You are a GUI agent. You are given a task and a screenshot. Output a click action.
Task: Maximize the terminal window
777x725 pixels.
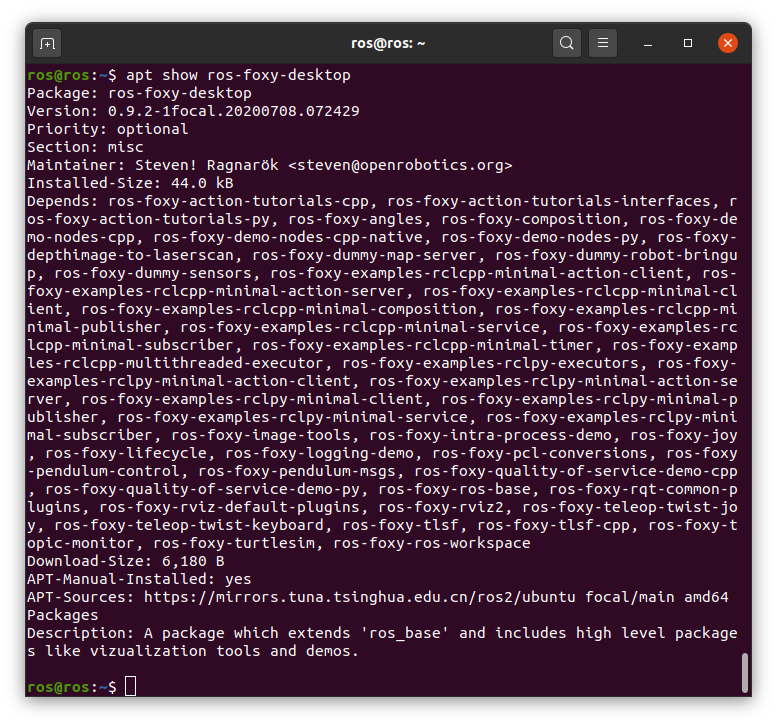pyautogui.click(x=687, y=43)
